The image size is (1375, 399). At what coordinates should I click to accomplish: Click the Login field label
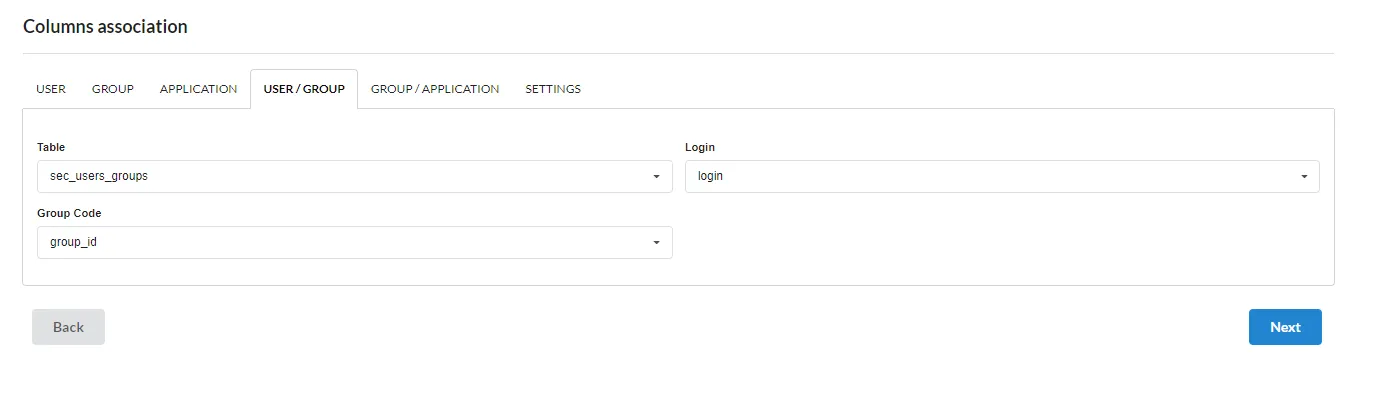pyautogui.click(x=700, y=147)
